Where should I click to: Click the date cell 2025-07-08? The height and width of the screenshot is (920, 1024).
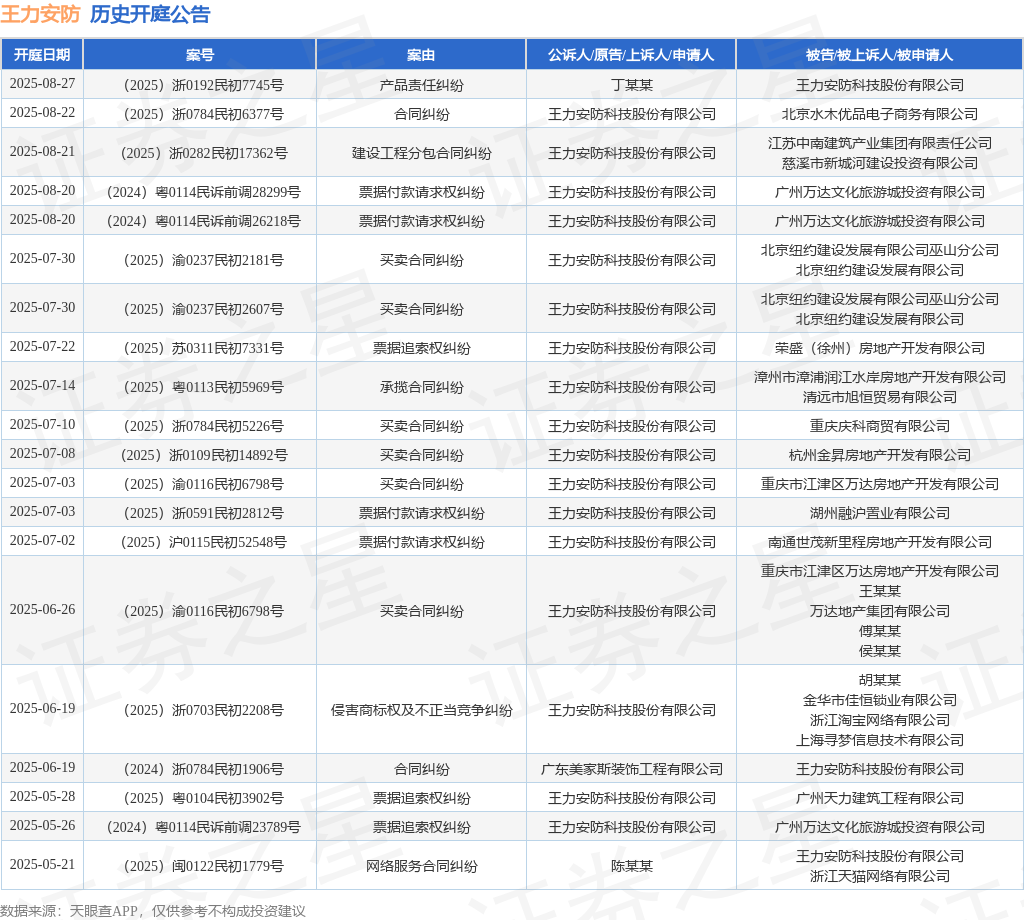[42, 453]
